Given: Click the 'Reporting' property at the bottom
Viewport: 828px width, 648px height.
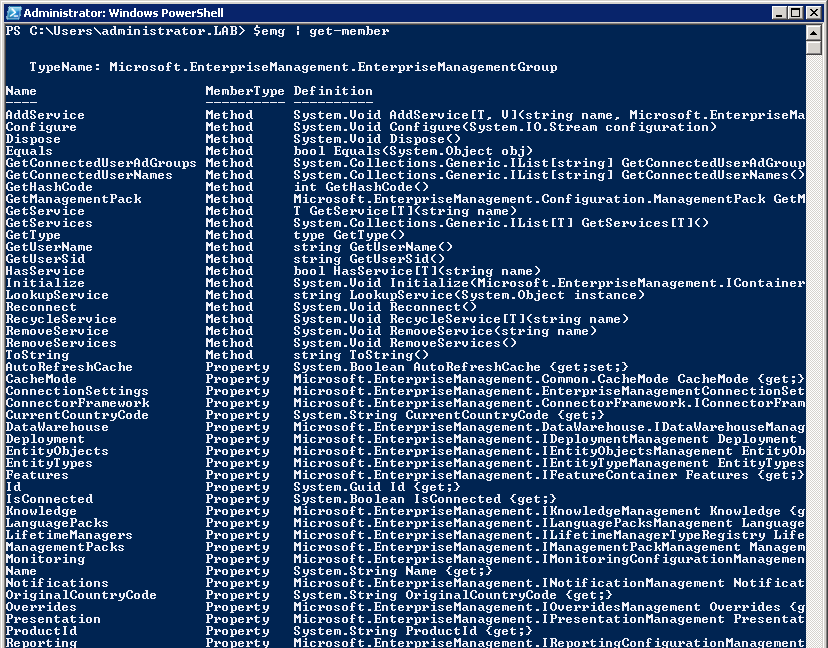Looking at the screenshot, I should 41,642.
